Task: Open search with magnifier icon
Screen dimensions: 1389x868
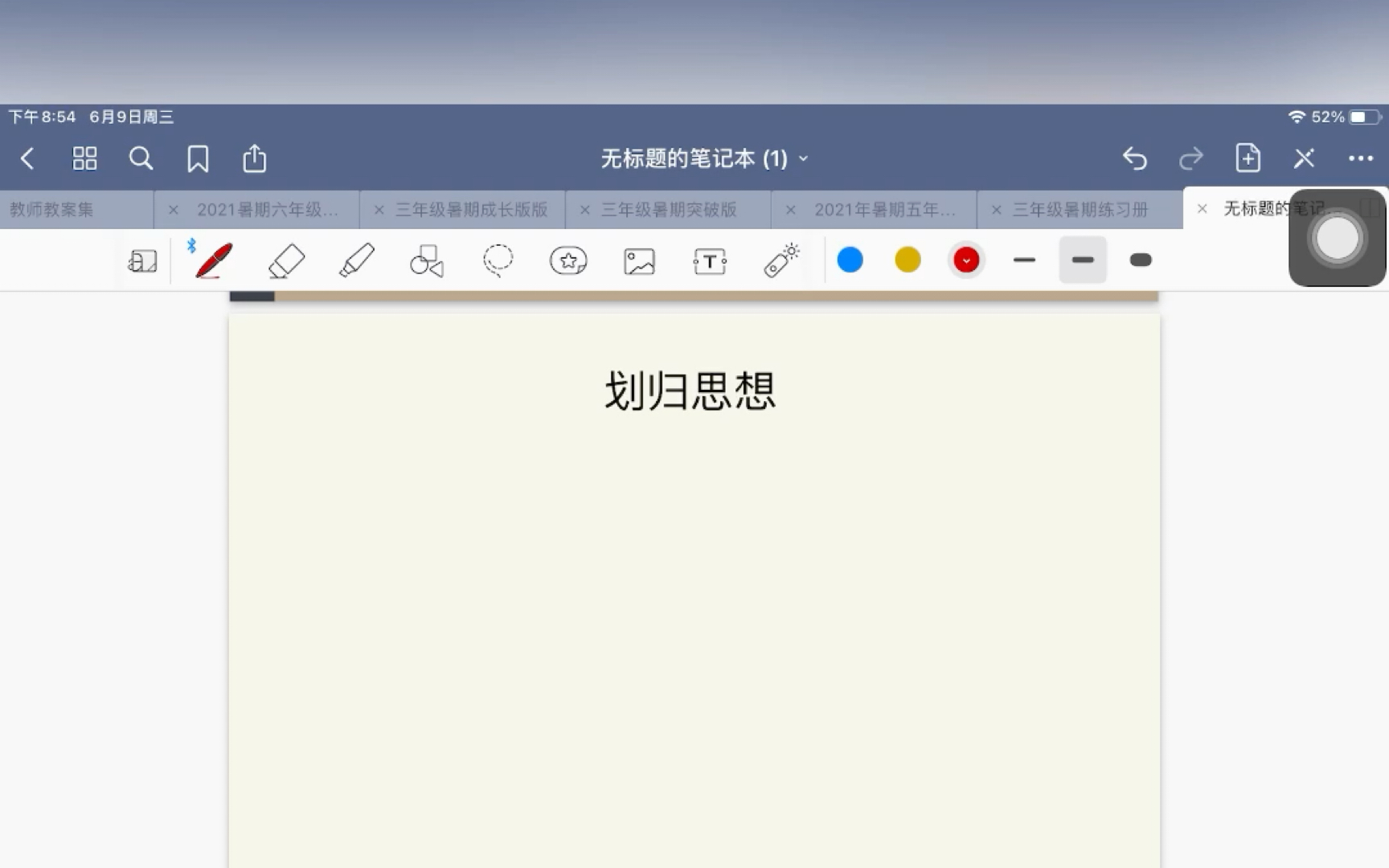Action: (x=141, y=158)
